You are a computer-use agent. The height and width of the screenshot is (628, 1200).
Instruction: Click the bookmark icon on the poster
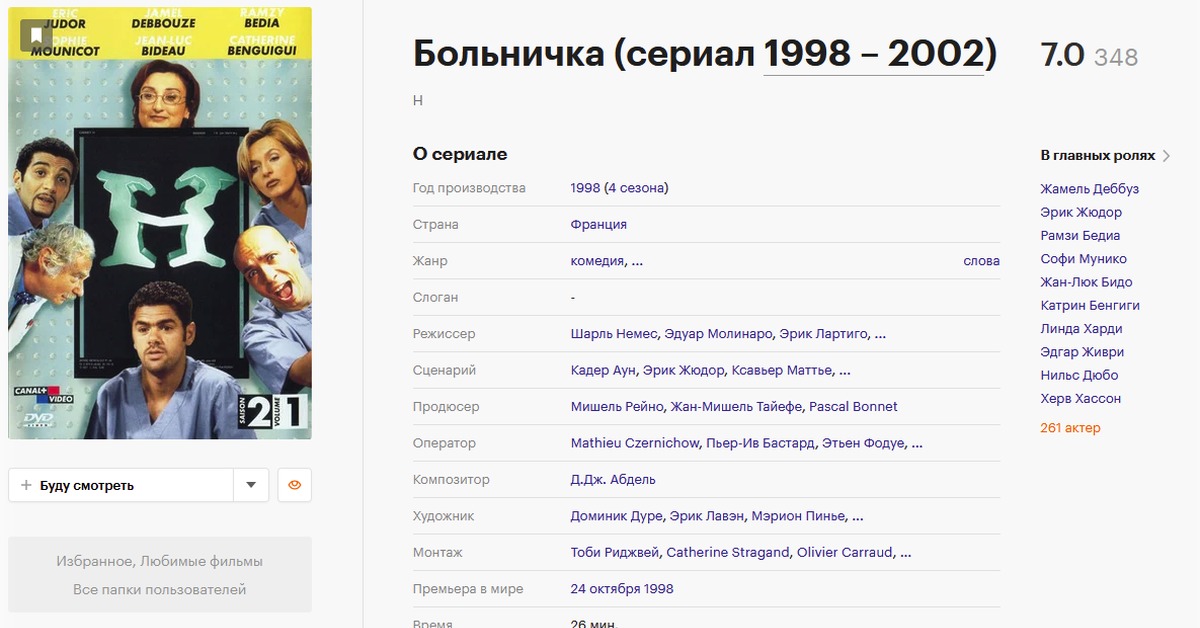point(36,36)
